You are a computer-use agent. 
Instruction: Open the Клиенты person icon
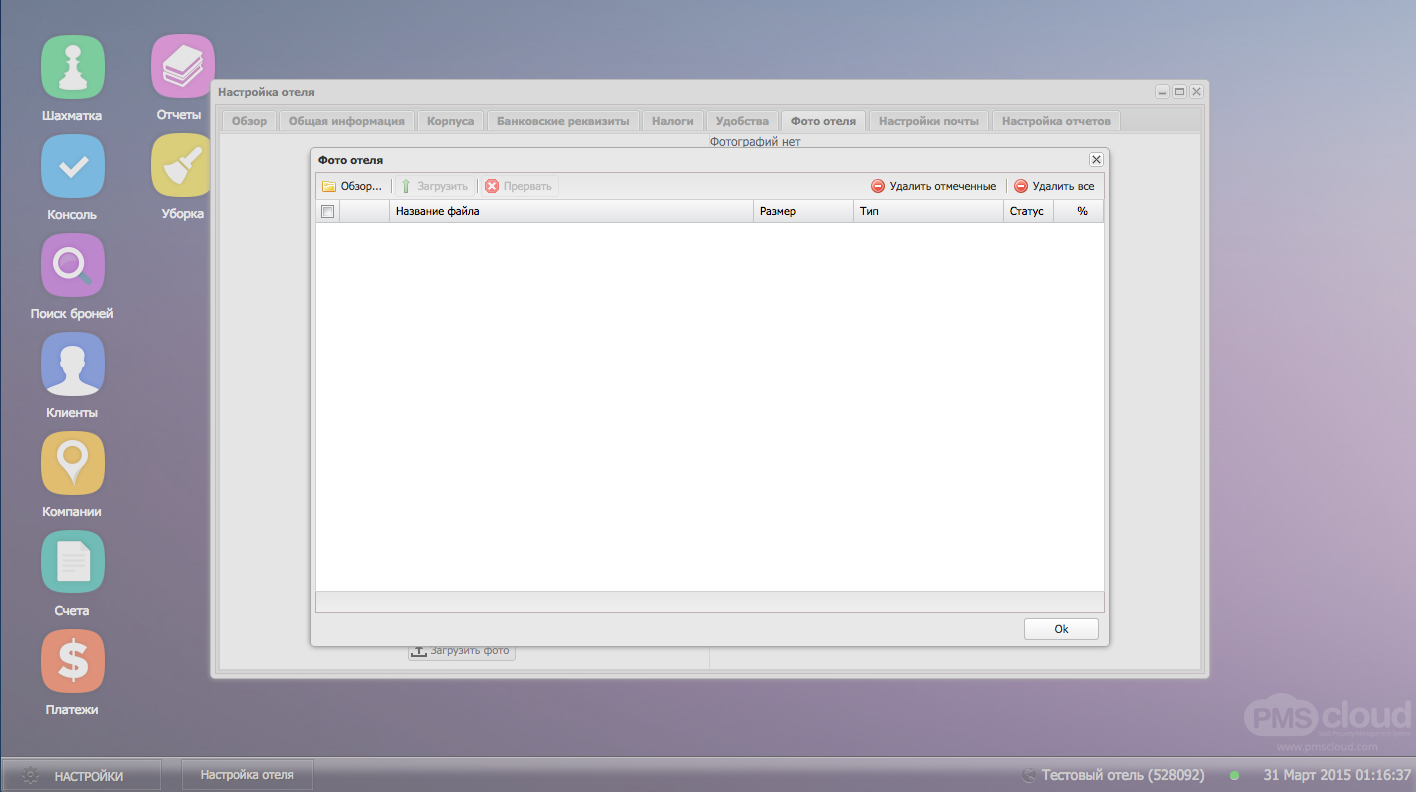72,364
